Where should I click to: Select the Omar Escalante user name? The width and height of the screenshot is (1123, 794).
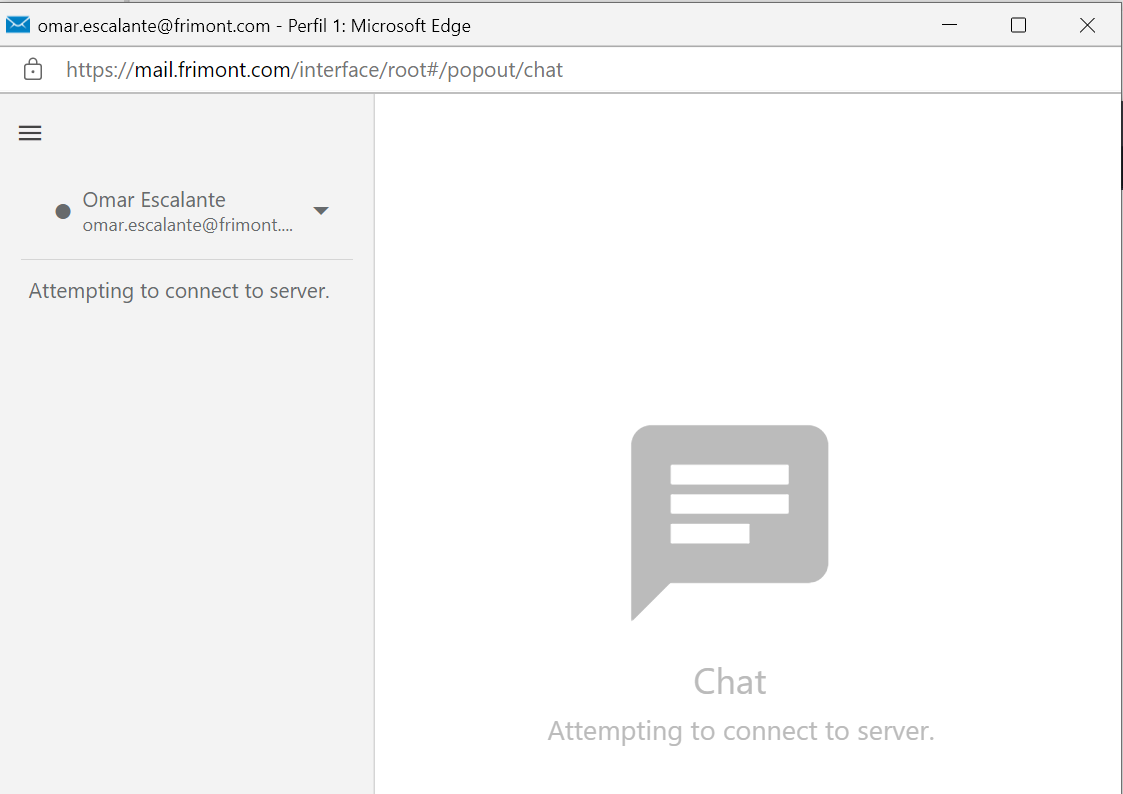(154, 200)
